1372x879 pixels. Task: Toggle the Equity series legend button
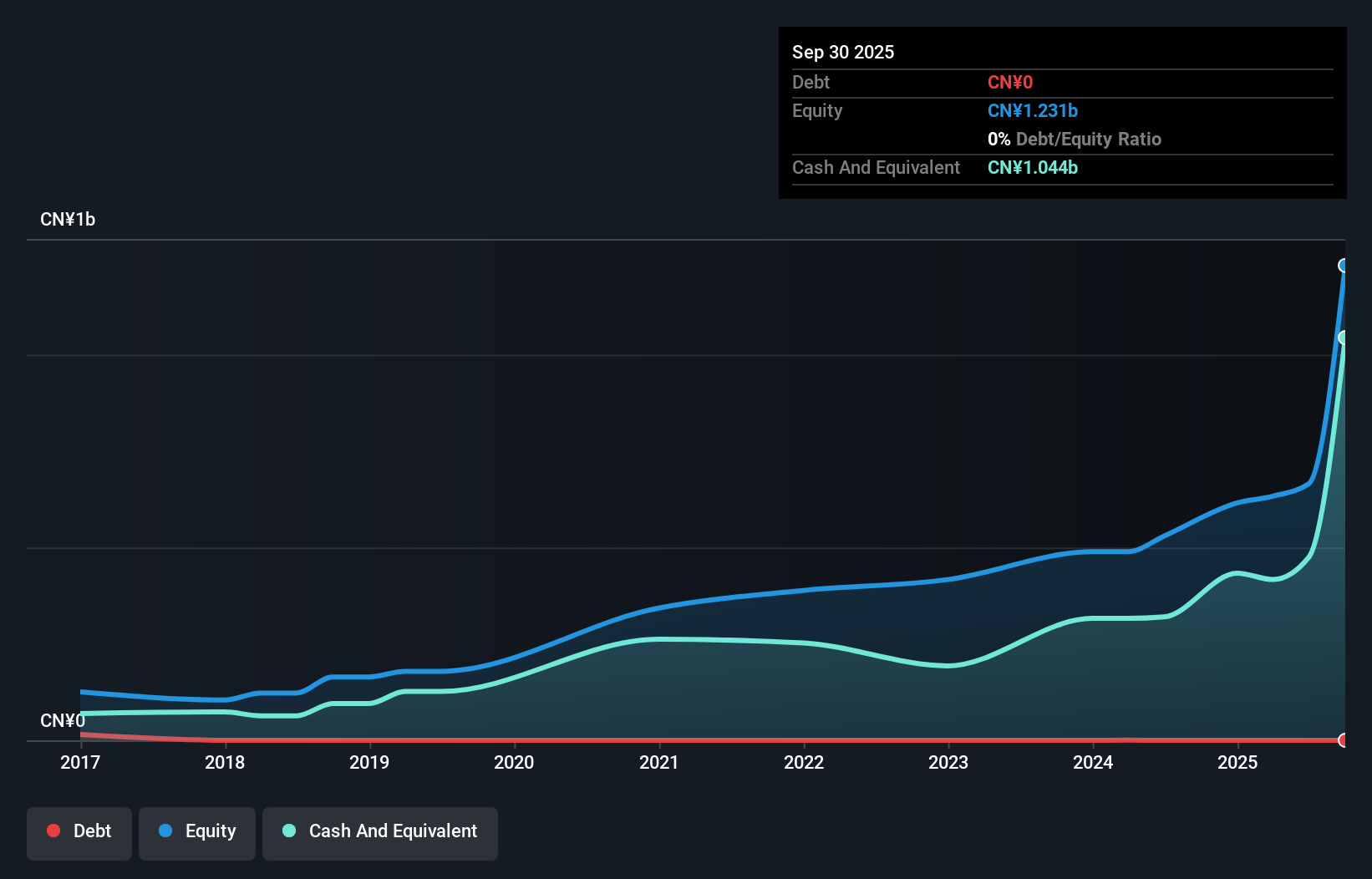tap(197, 832)
